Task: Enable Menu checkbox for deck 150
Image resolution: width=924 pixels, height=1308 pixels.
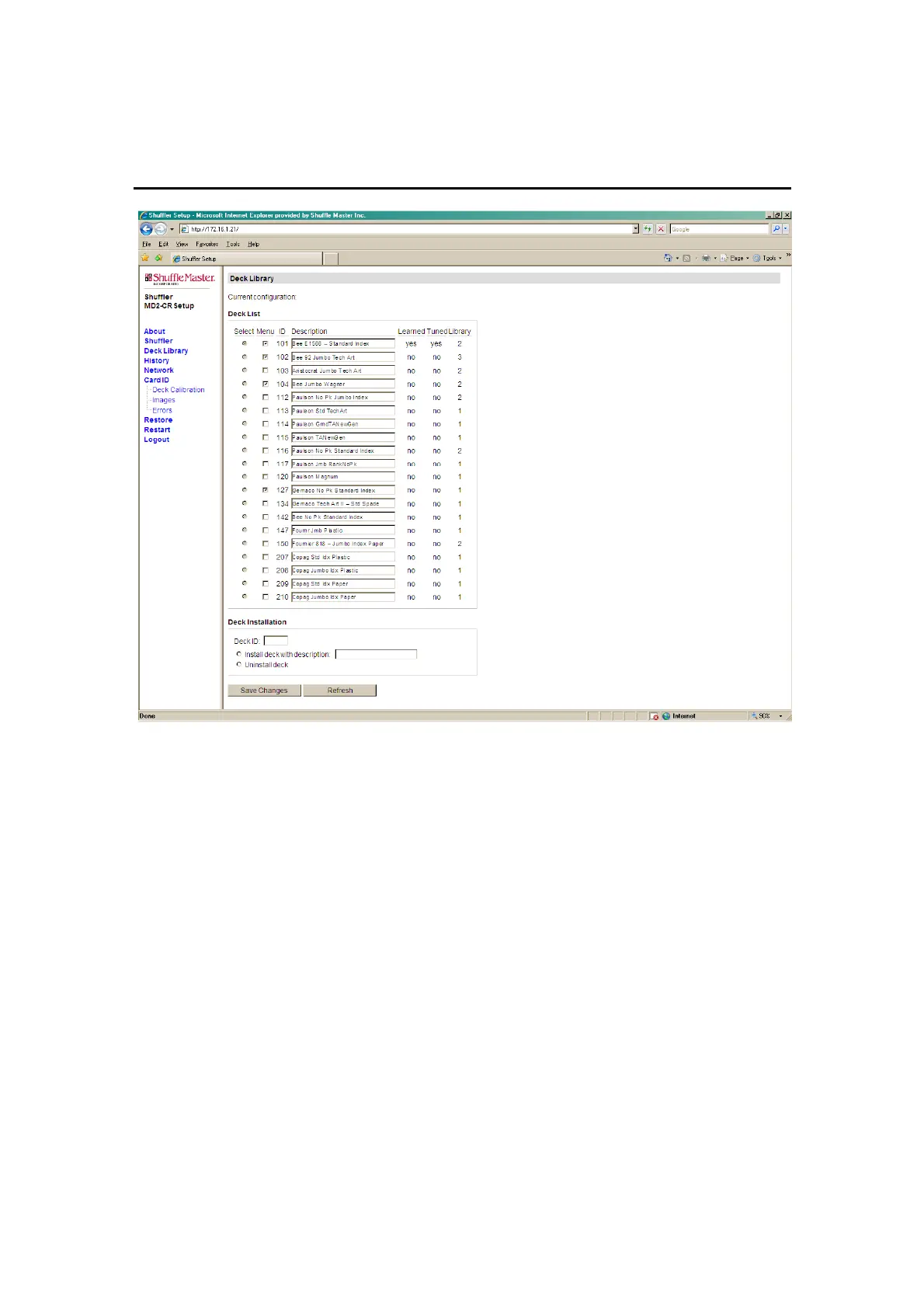Action: pos(265,544)
